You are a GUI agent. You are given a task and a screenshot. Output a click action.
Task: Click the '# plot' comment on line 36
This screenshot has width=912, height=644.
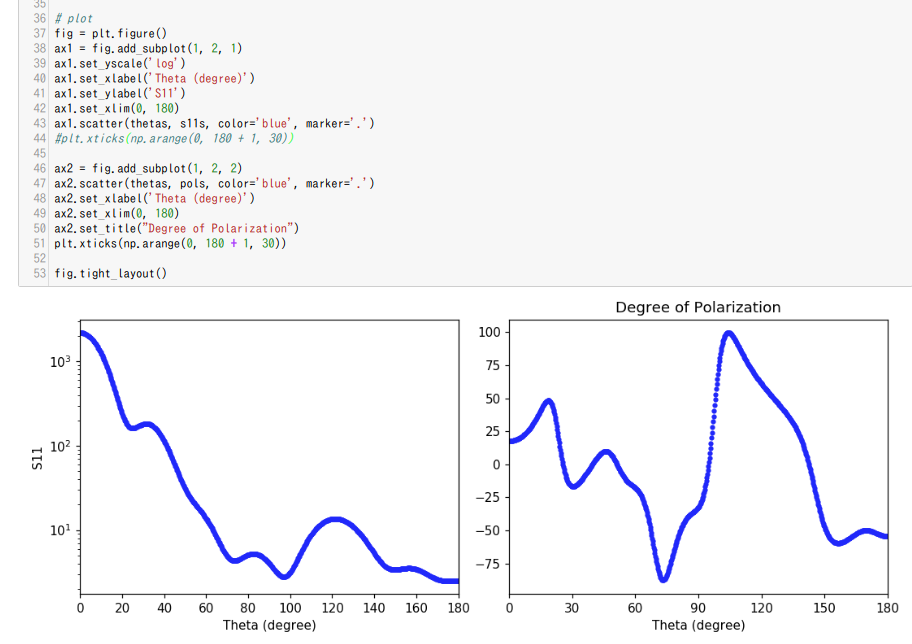click(76, 18)
